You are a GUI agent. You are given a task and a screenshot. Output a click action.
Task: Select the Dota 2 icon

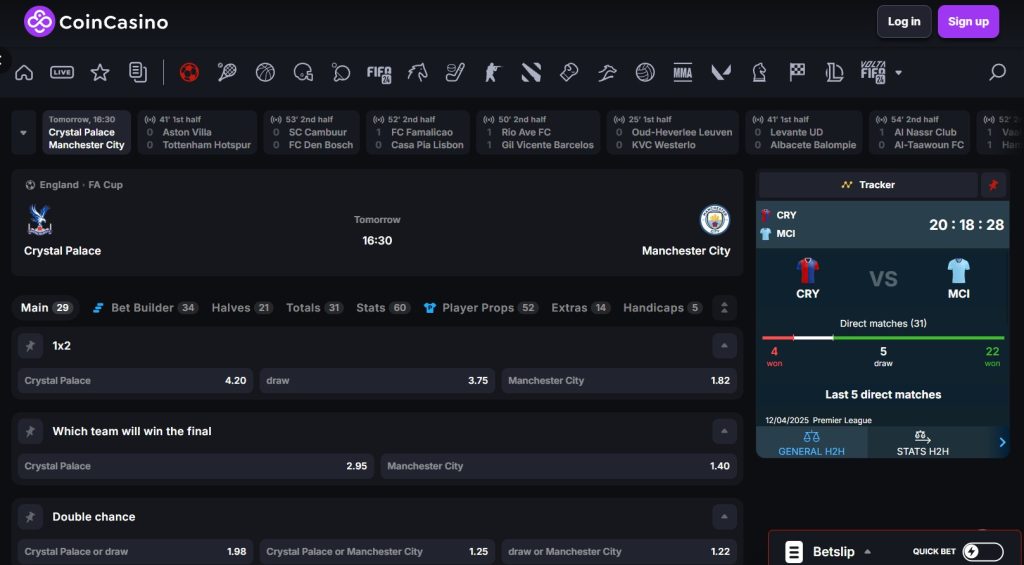tap(531, 73)
